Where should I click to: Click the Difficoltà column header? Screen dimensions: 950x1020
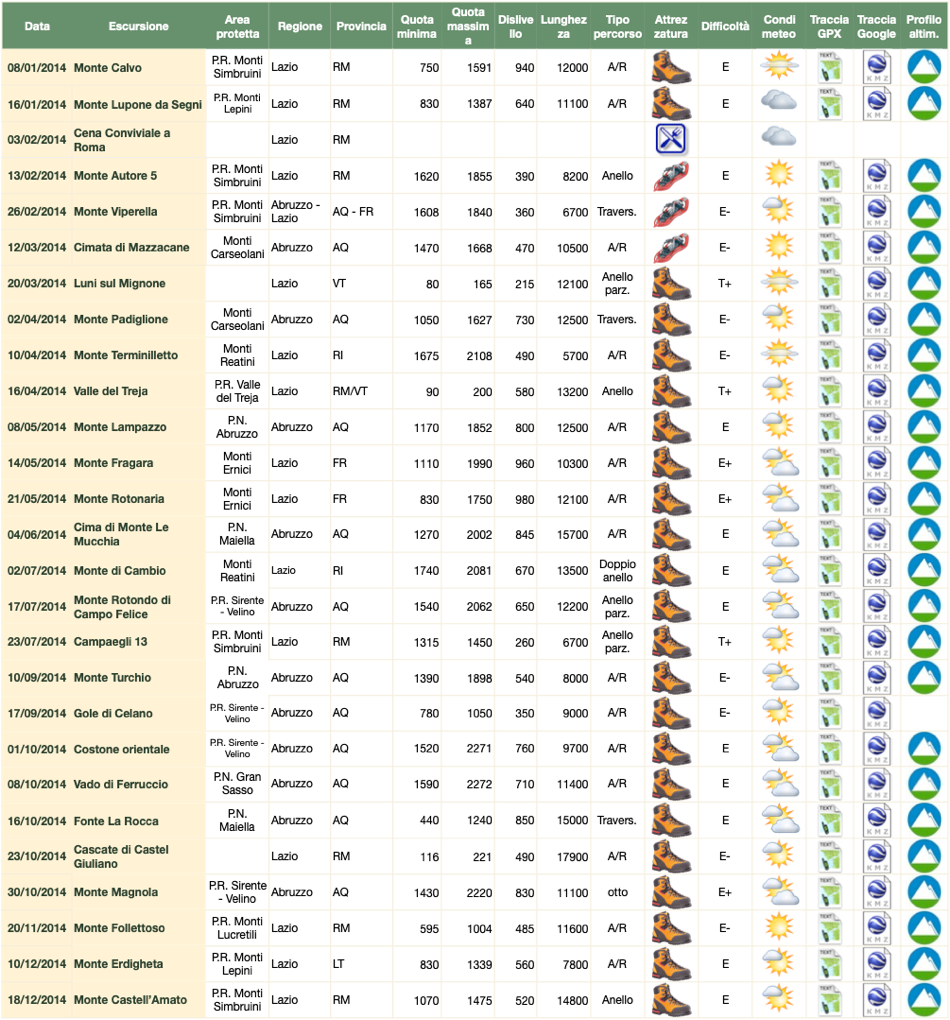click(x=725, y=26)
